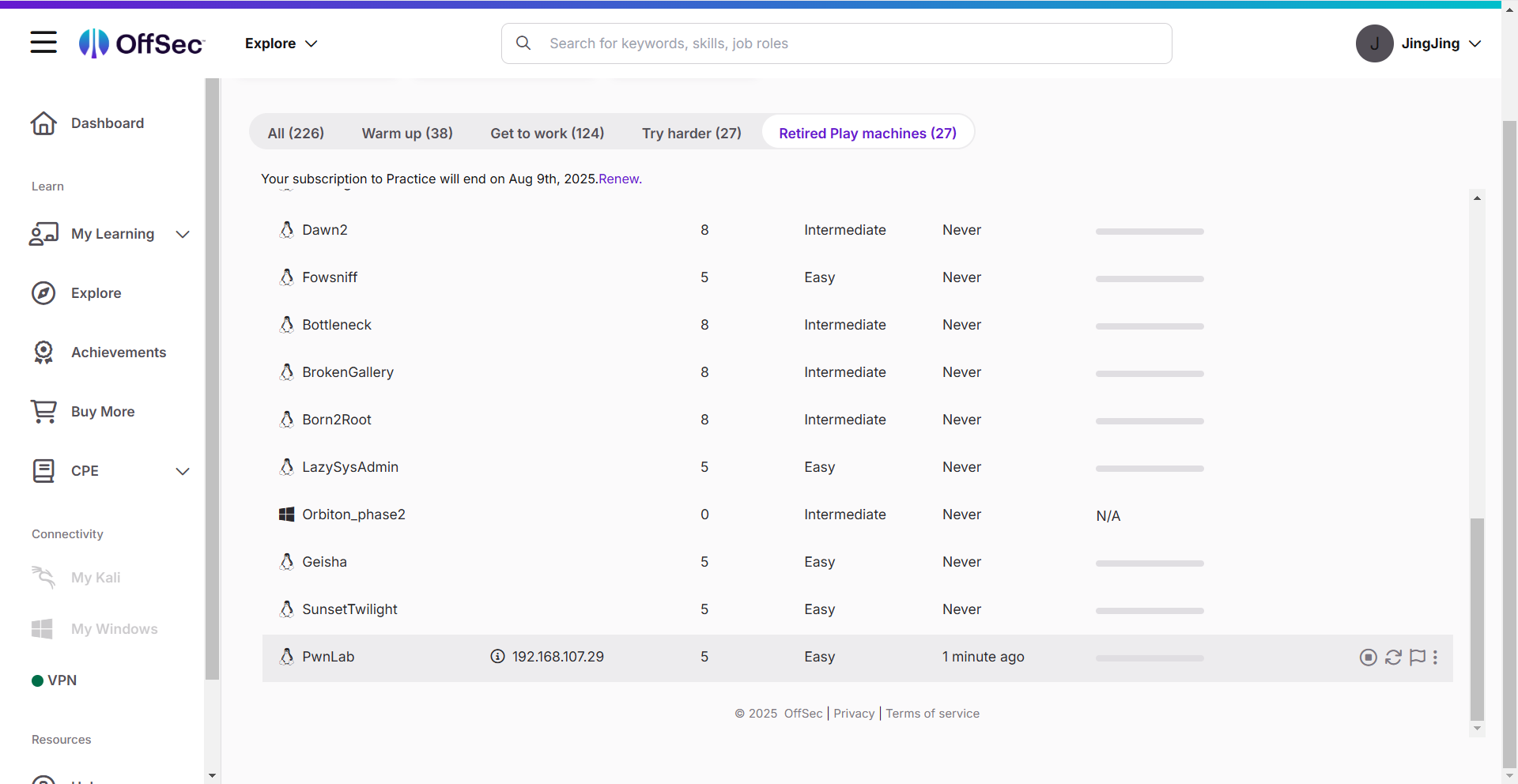Image resolution: width=1518 pixels, height=784 pixels.
Task: Open the LazySysAdmin machine
Action: click(x=350, y=467)
